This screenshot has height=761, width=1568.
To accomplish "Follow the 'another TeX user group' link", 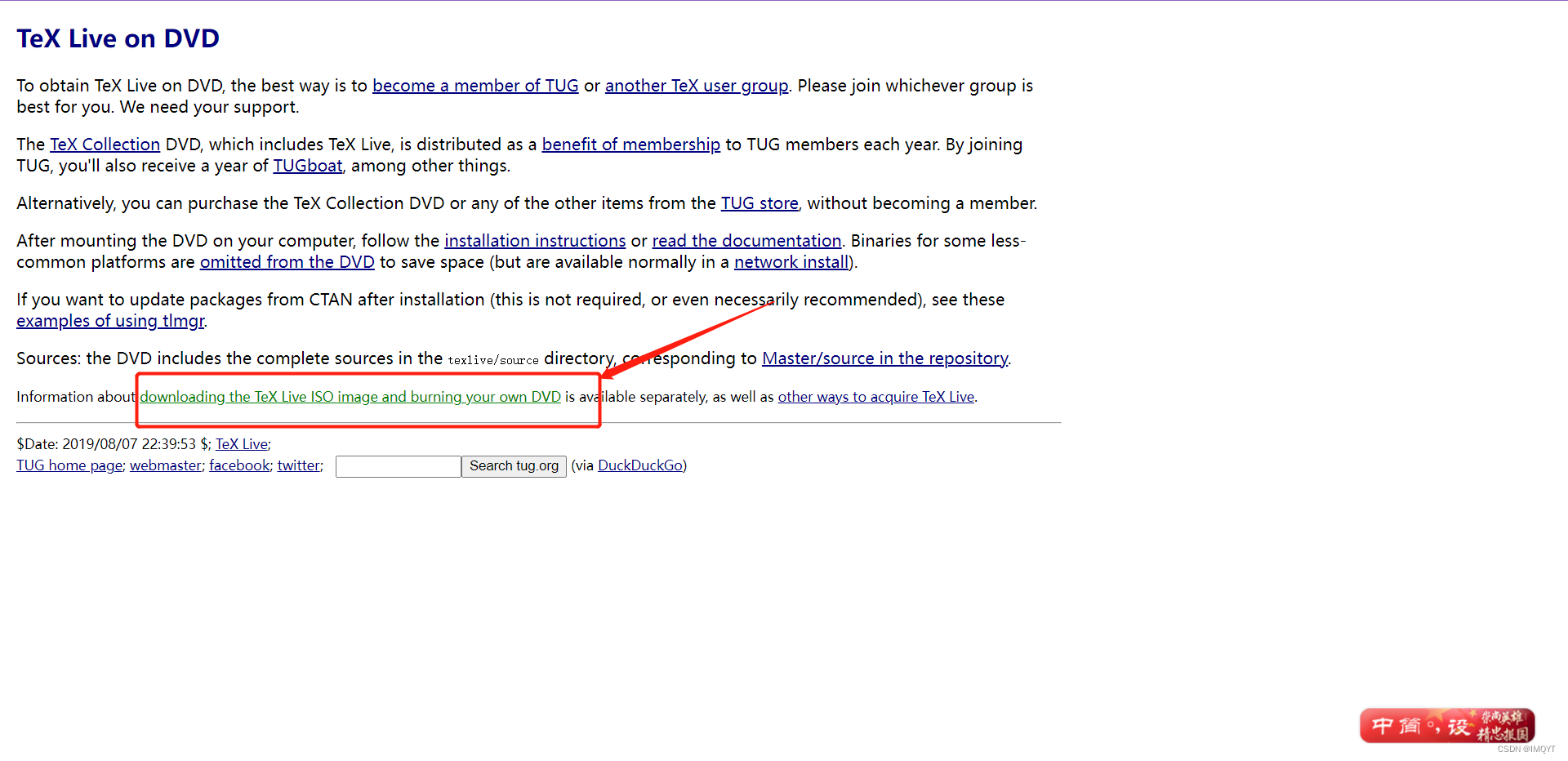I will (x=697, y=86).
